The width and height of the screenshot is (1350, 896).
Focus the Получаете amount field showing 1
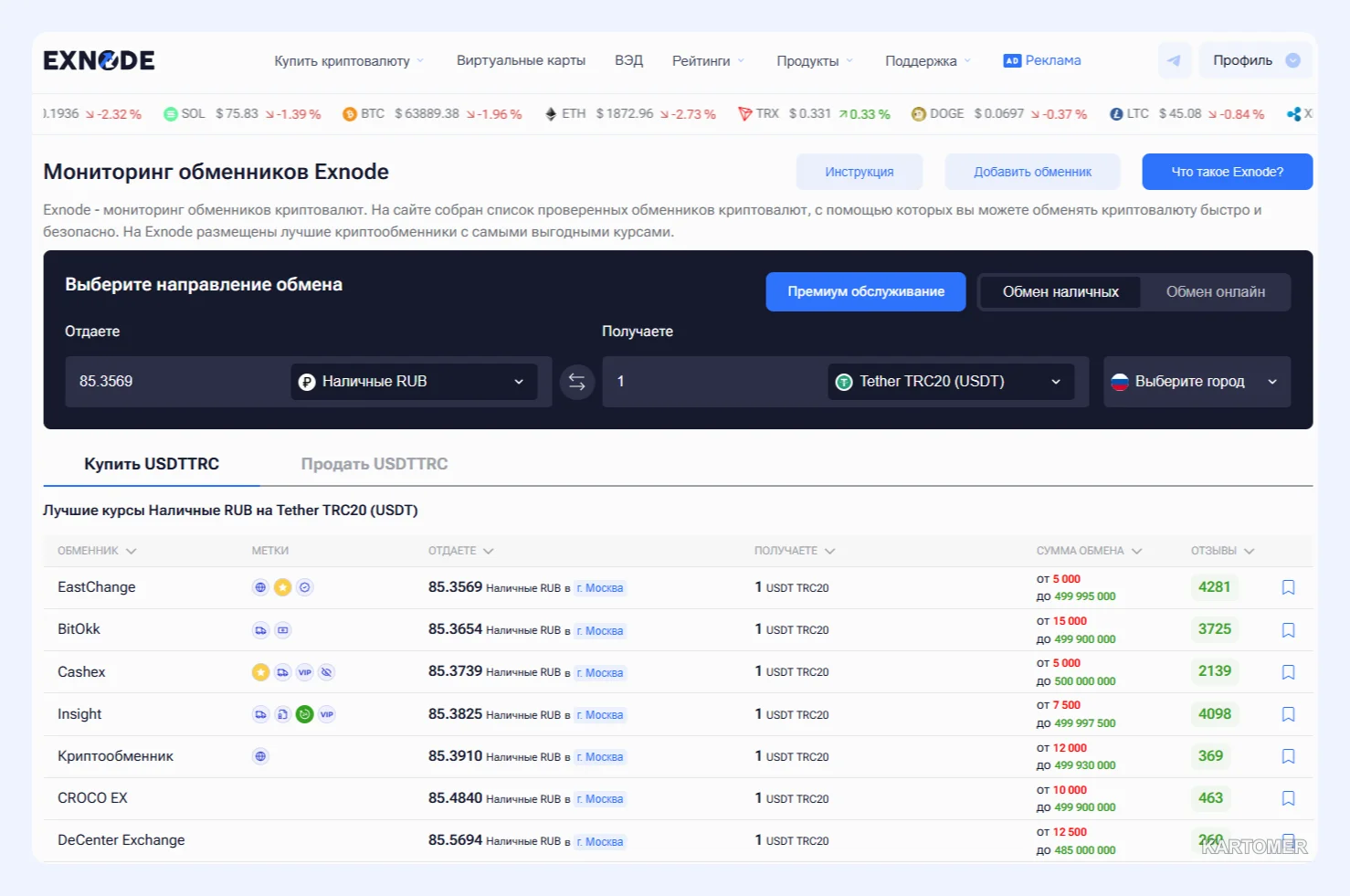[x=714, y=382]
